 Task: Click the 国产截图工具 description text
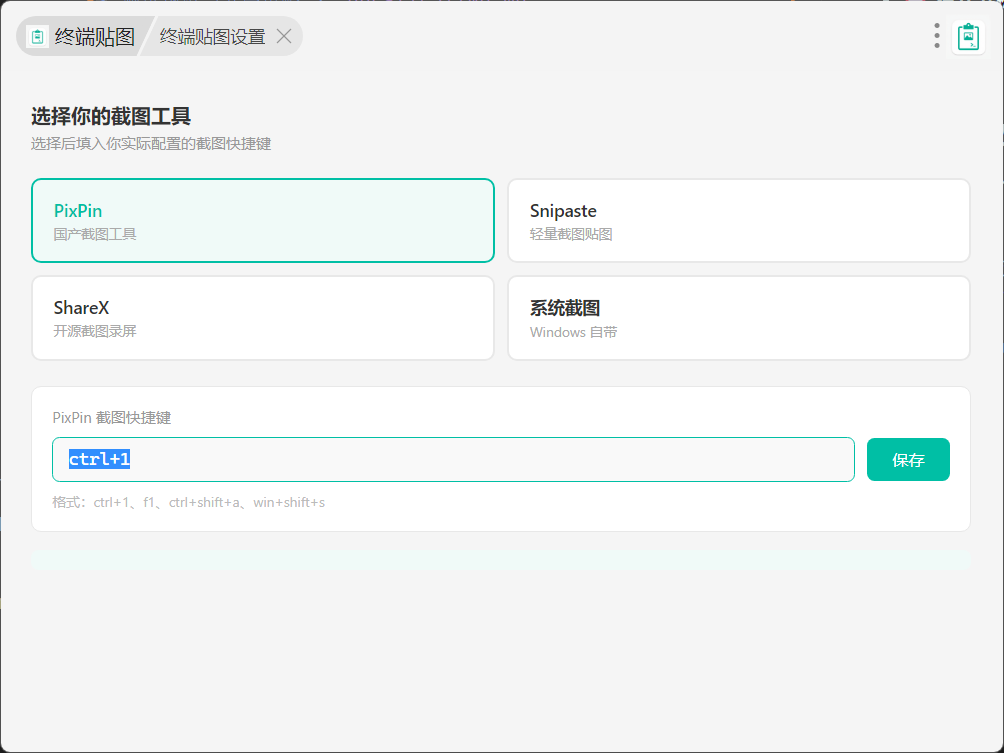point(95,235)
